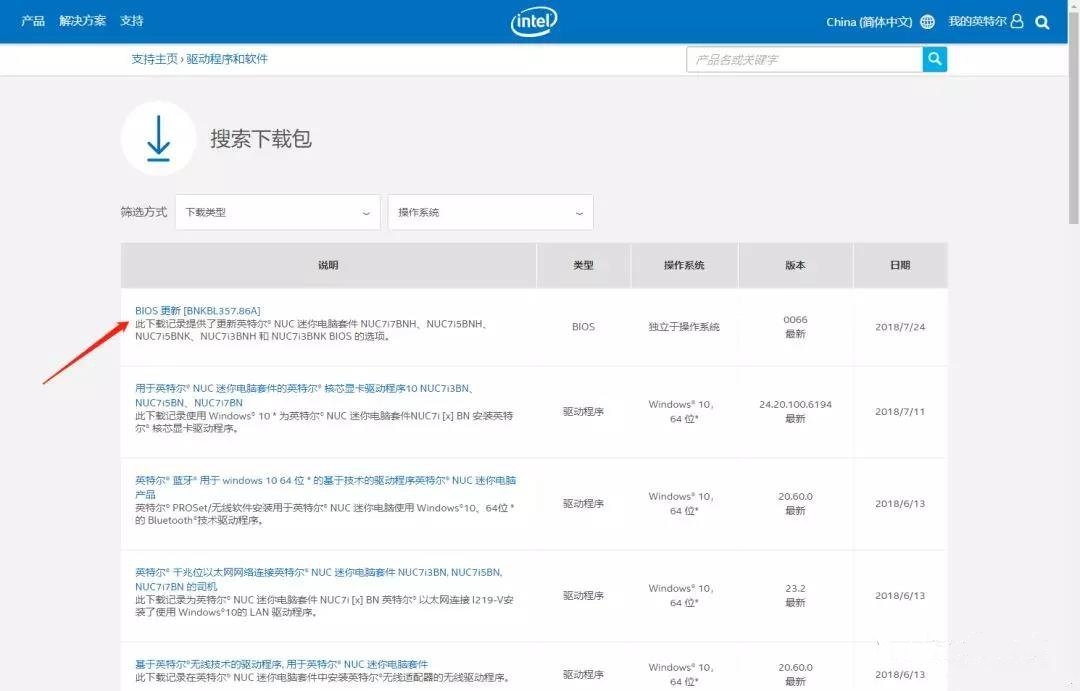Viewport: 1080px width, 691px height.
Task: Open 我的英特尔 account menu
Action: coord(977,21)
